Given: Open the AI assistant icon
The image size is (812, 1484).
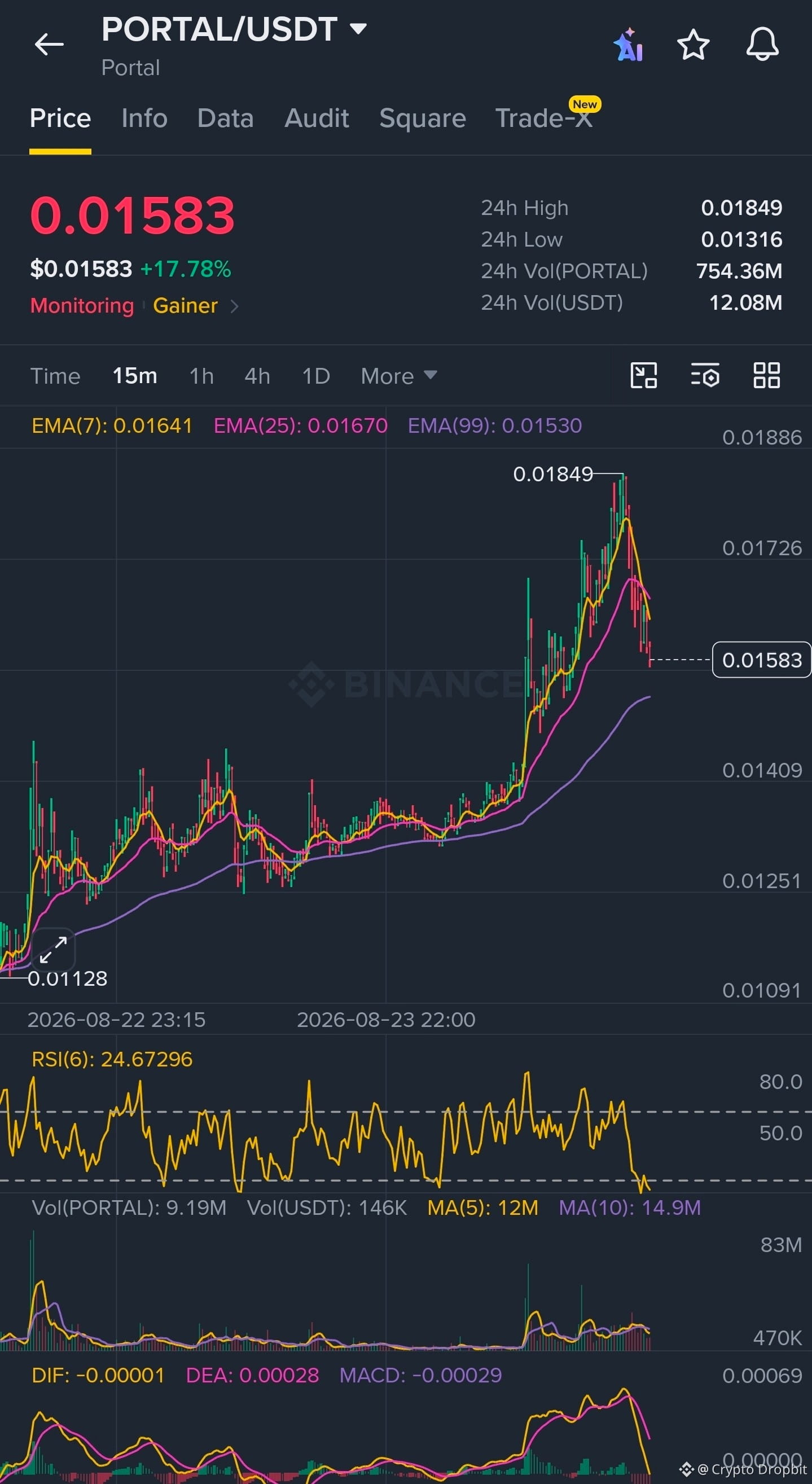Looking at the screenshot, I should pyautogui.click(x=628, y=45).
